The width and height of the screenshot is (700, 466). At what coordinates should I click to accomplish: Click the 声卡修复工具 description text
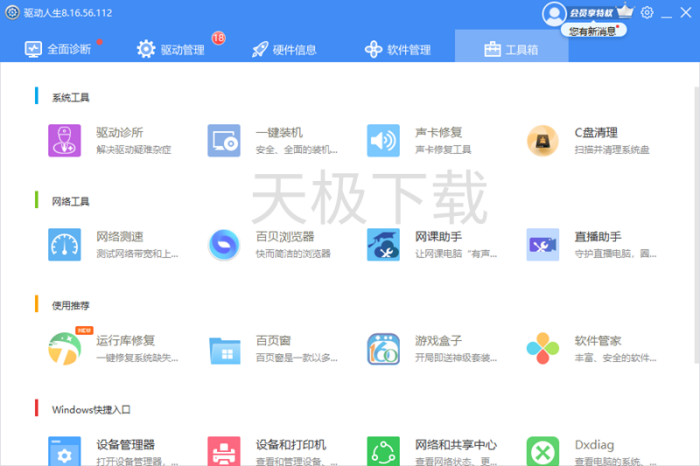click(x=443, y=150)
